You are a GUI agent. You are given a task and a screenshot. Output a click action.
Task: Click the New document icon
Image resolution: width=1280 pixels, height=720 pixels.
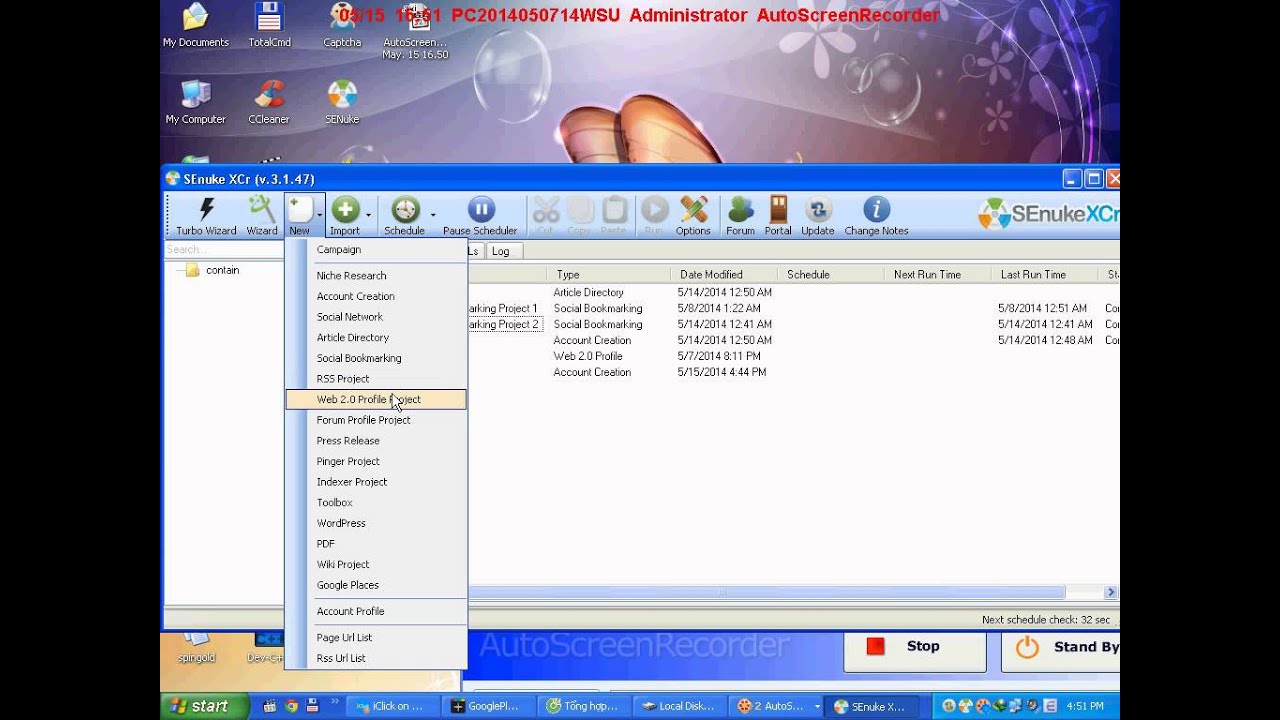click(299, 215)
